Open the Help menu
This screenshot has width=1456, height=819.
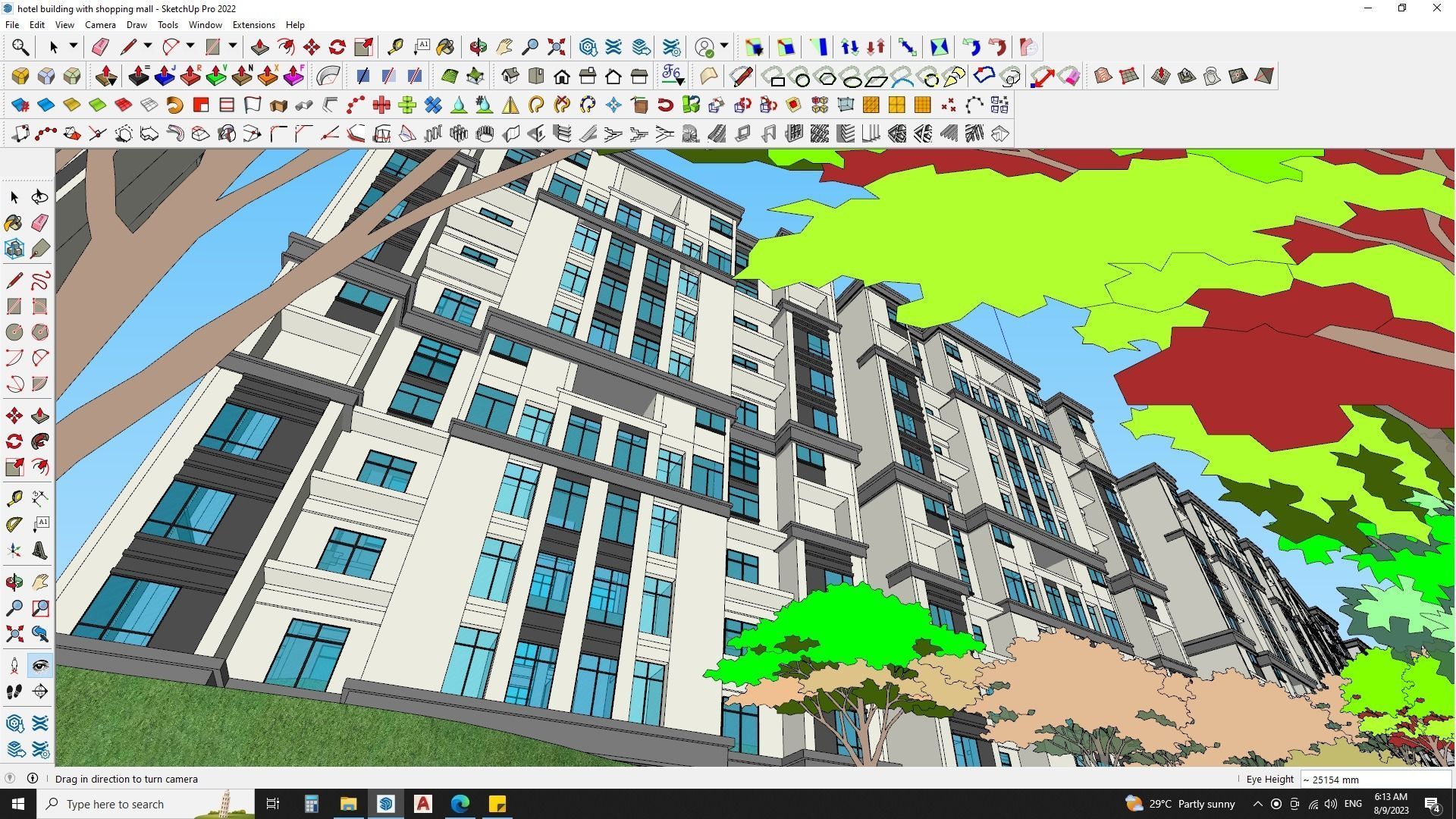pyautogui.click(x=295, y=25)
